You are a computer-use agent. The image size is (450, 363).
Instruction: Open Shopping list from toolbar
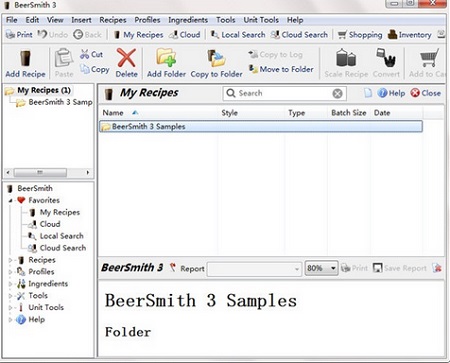pyautogui.click(x=360, y=35)
